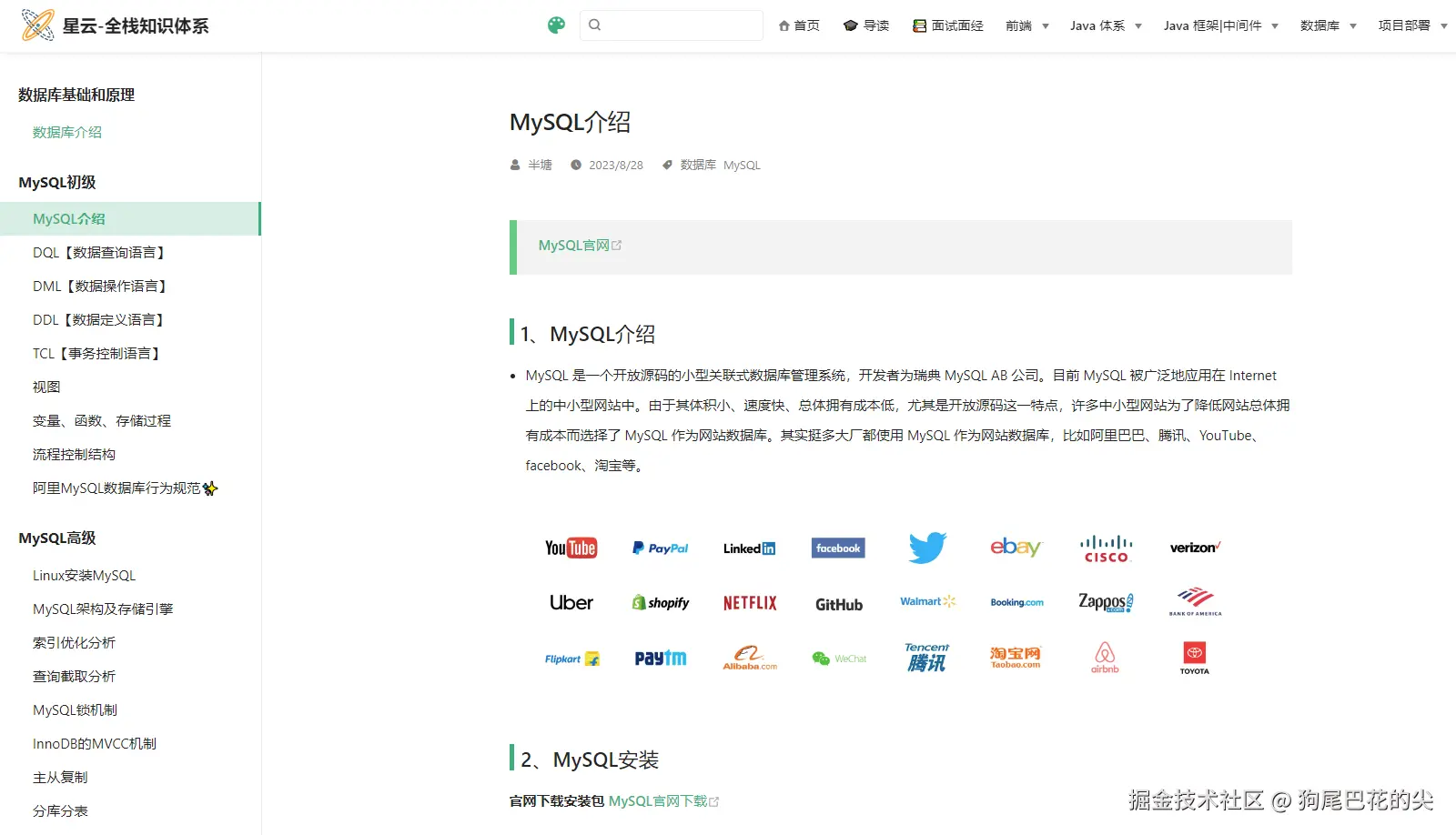Image resolution: width=1456 pixels, height=835 pixels.
Task: Click the airbnb logo
Action: [x=1105, y=658]
